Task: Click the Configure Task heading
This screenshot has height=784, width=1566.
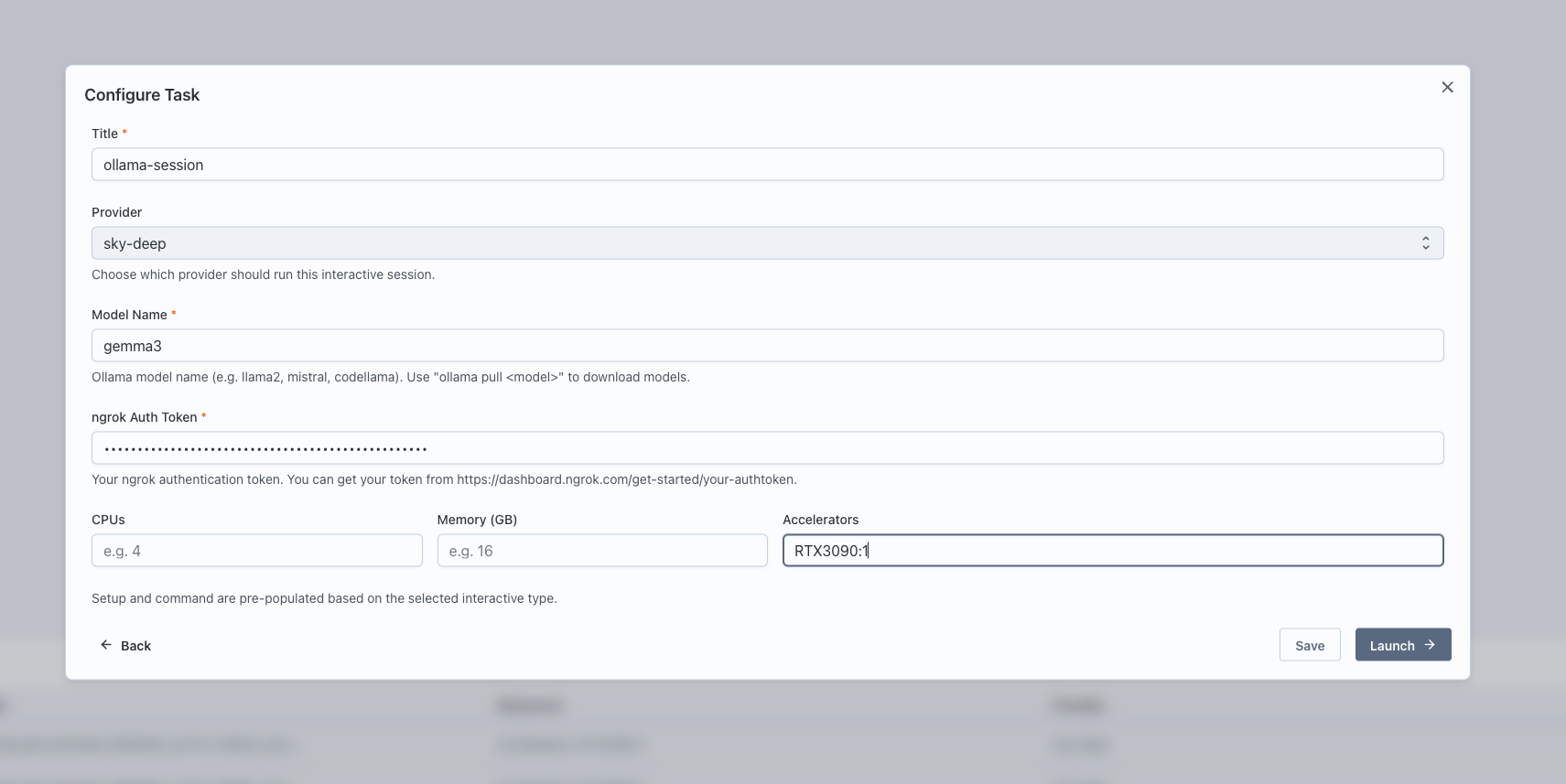Action: [x=142, y=95]
